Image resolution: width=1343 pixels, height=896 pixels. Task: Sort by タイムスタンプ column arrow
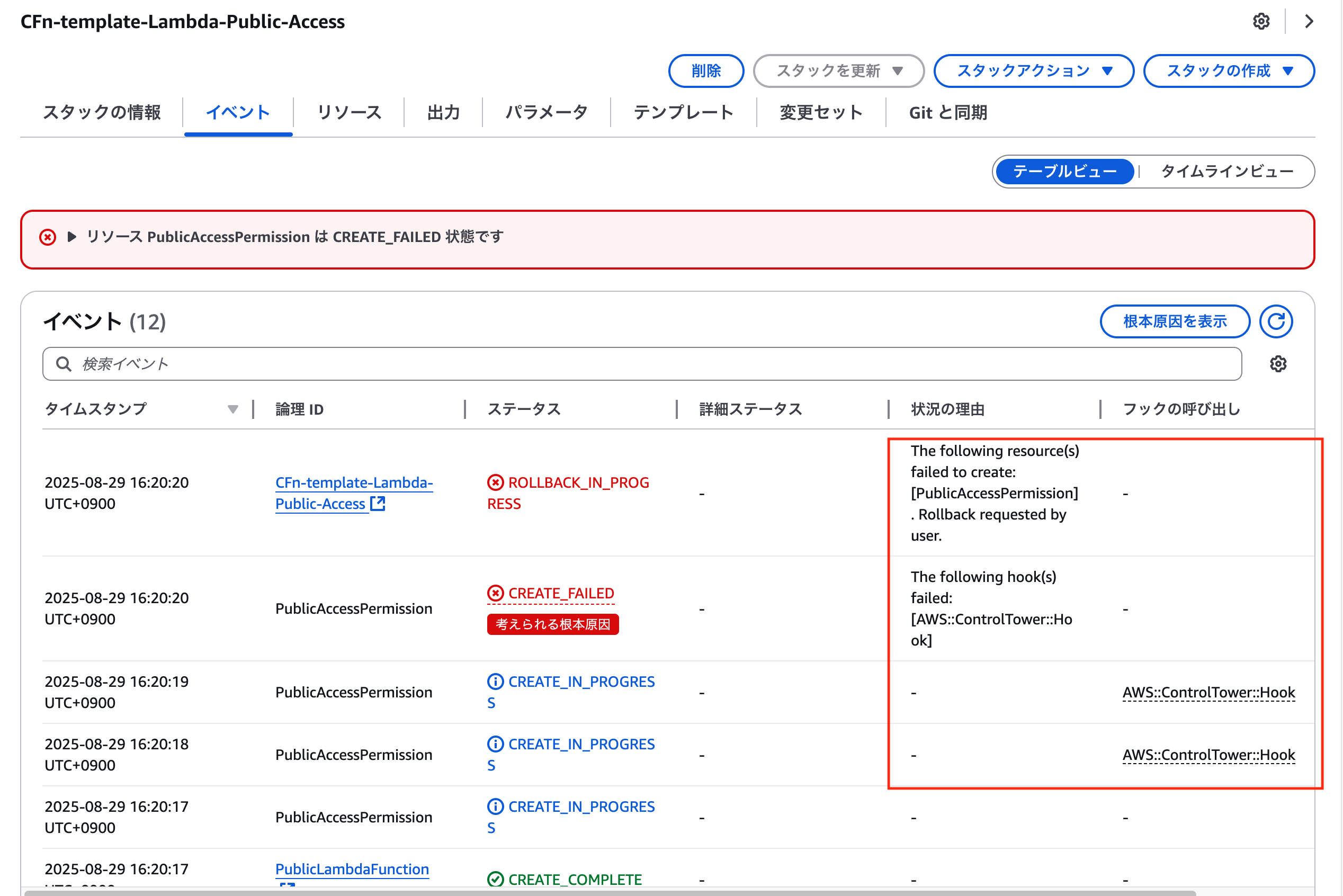tap(232, 409)
